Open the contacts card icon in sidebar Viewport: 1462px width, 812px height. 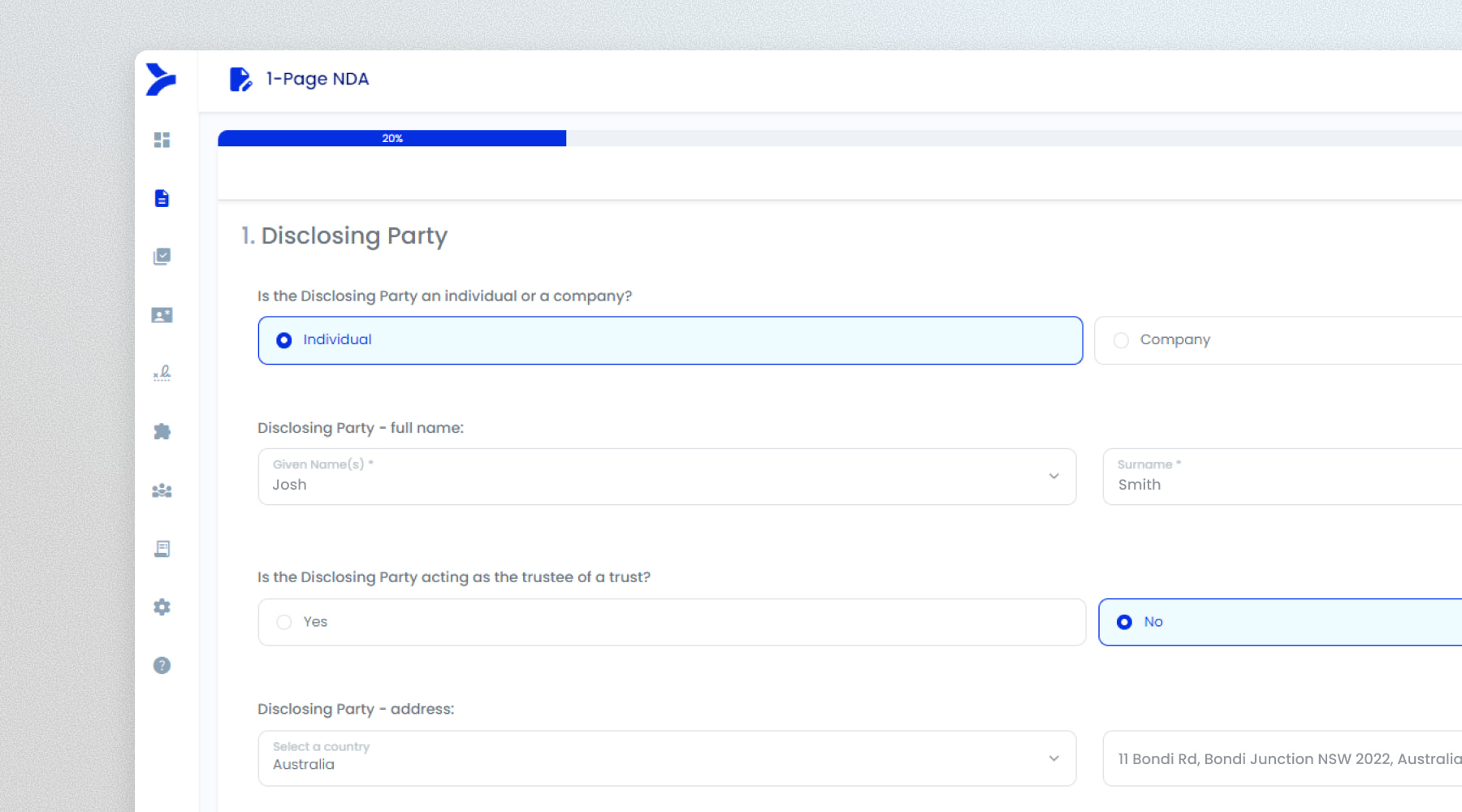coord(162,315)
